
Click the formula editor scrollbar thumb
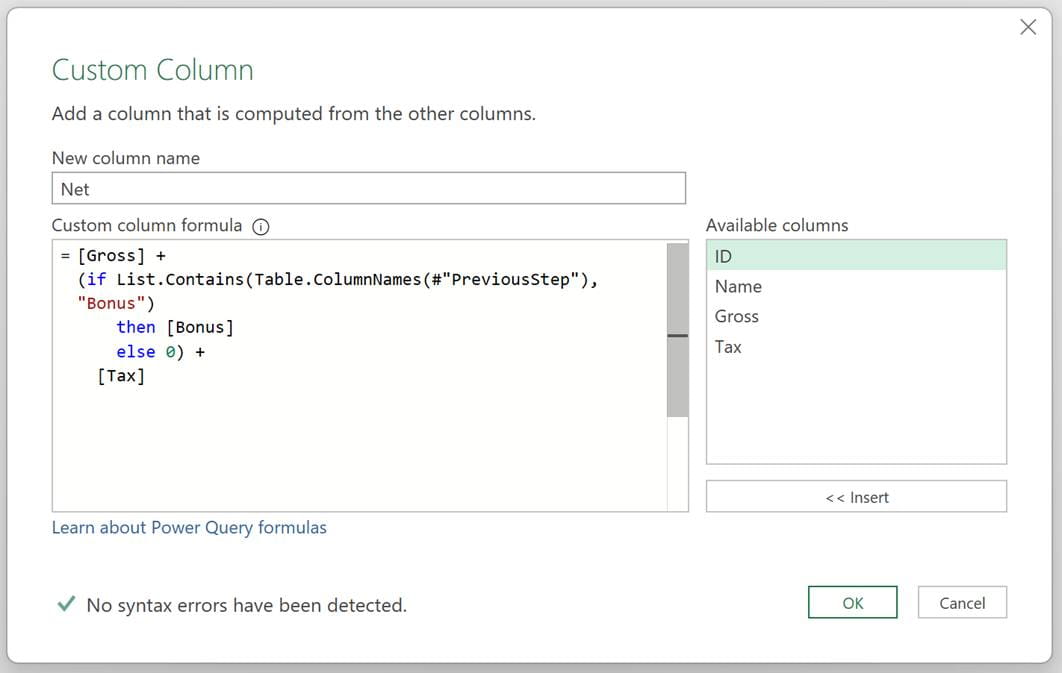click(x=677, y=330)
